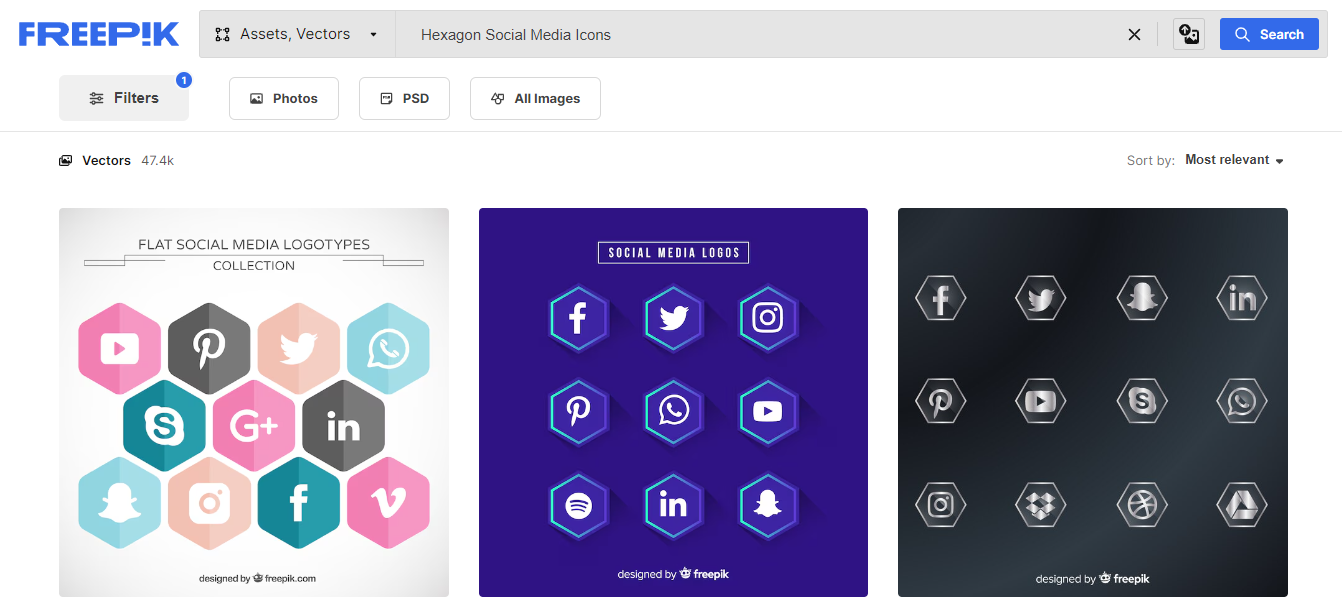This screenshot has width=1342, height=615.
Task: Toggle the All Images filter
Action: (x=535, y=97)
